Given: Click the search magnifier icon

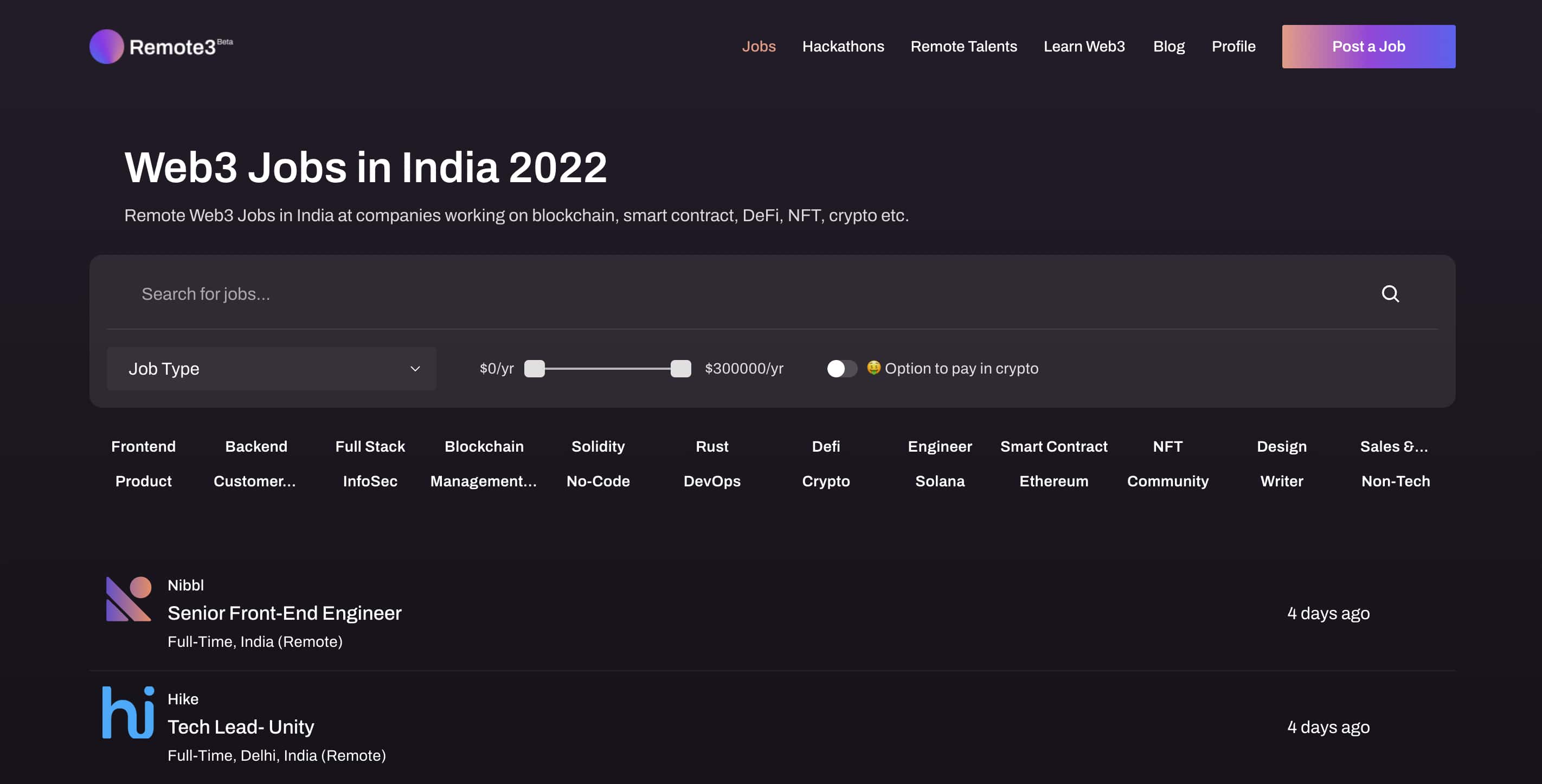Looking at the screenshot, I should point(1390,294).
